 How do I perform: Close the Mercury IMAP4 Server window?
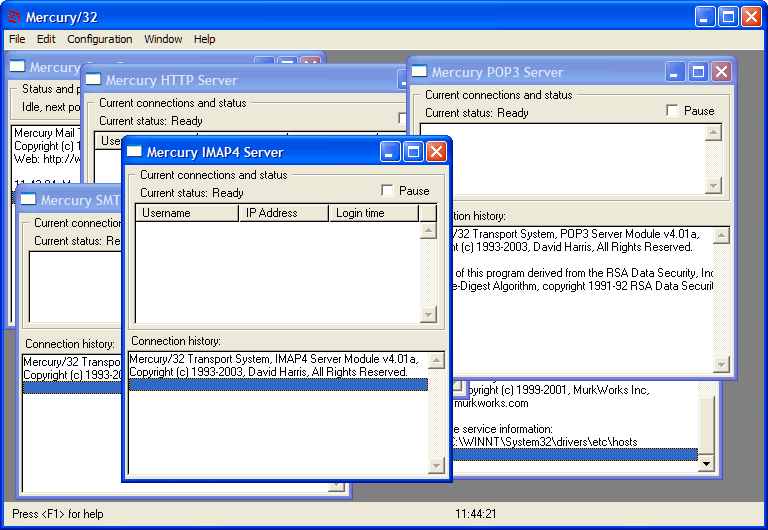coord(436,152)
